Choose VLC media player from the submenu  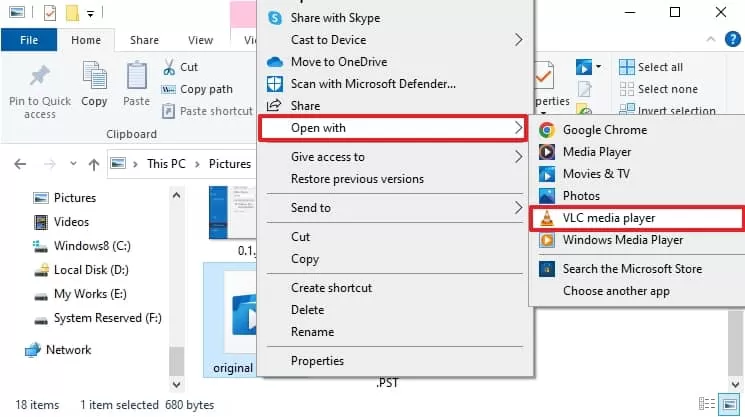pyautogui.click(x=608, y=217)
